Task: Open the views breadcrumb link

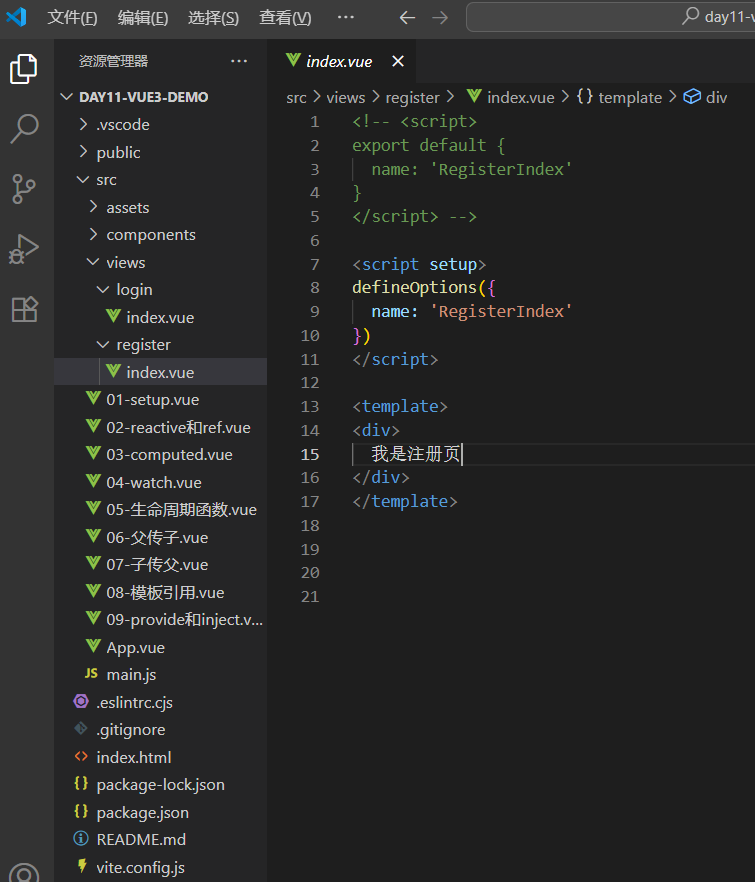Action: click(345, 97)
